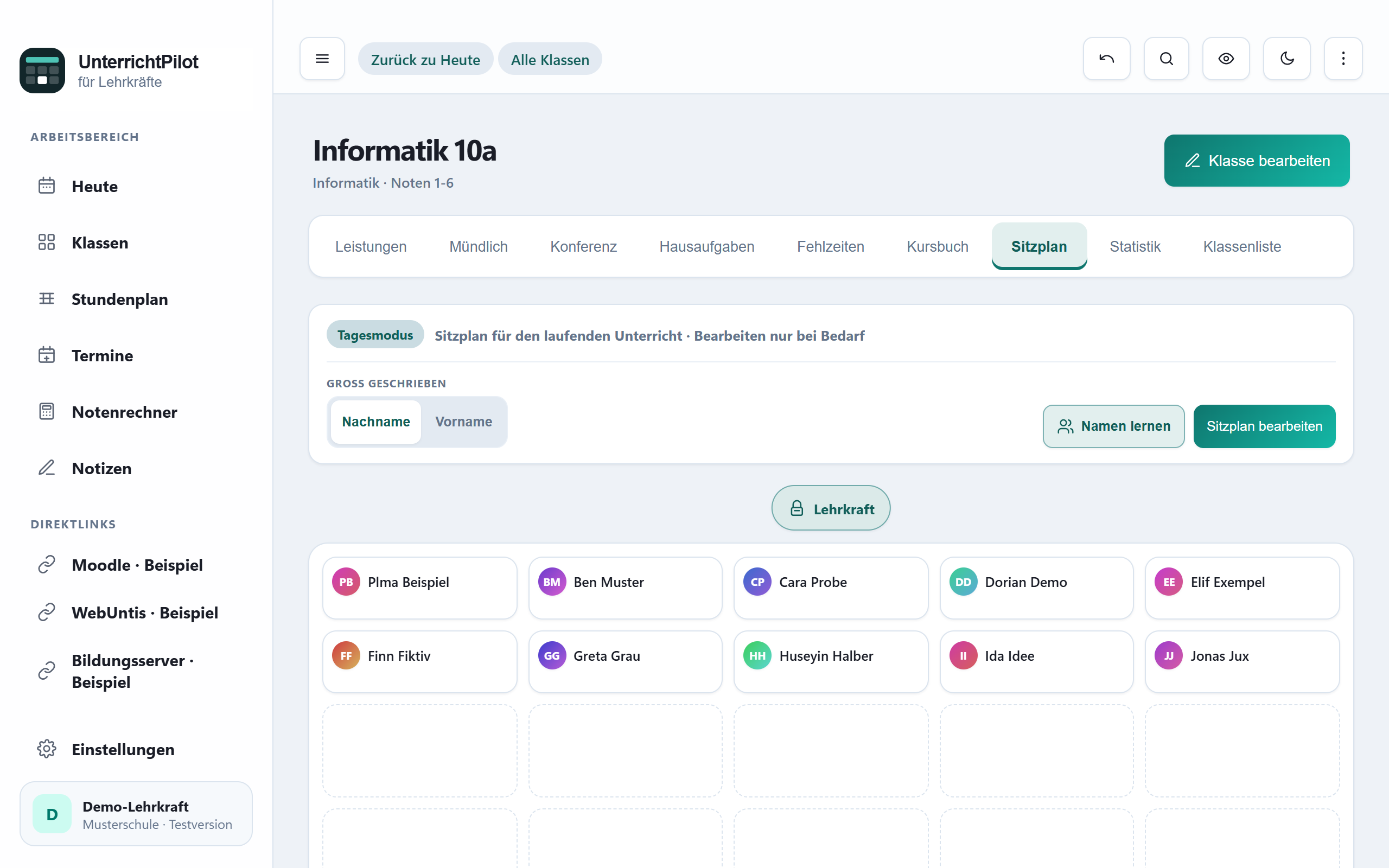Open search with the magnifier icon
Viewport: 1389px width, 868px height.
(1165, 59)
